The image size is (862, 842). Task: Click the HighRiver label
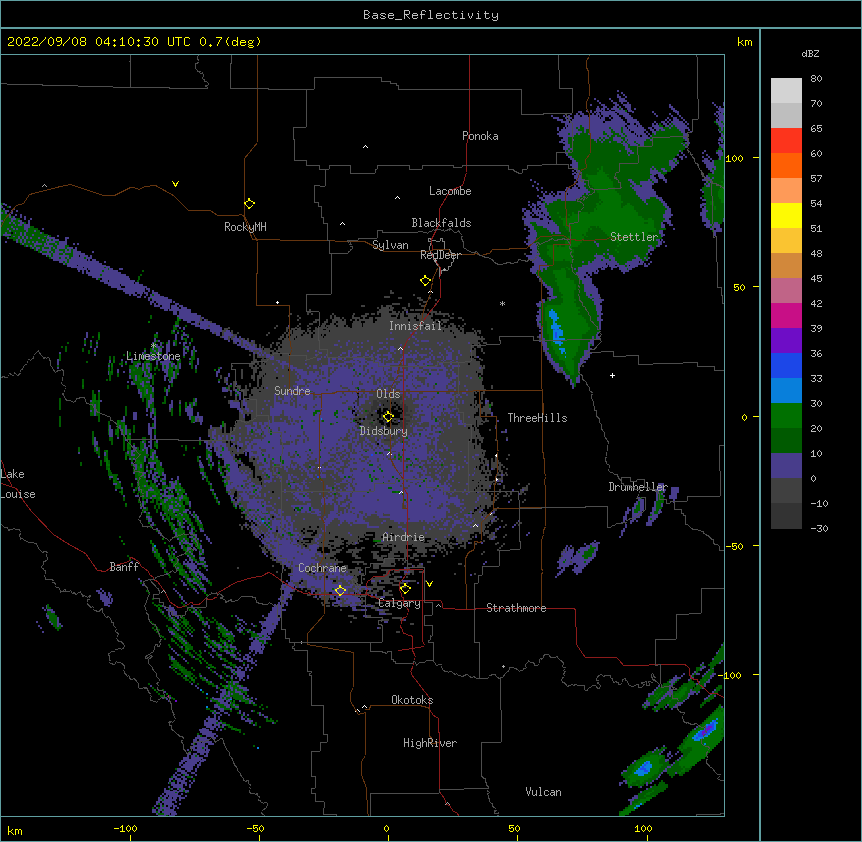click(x=430, y=743)
